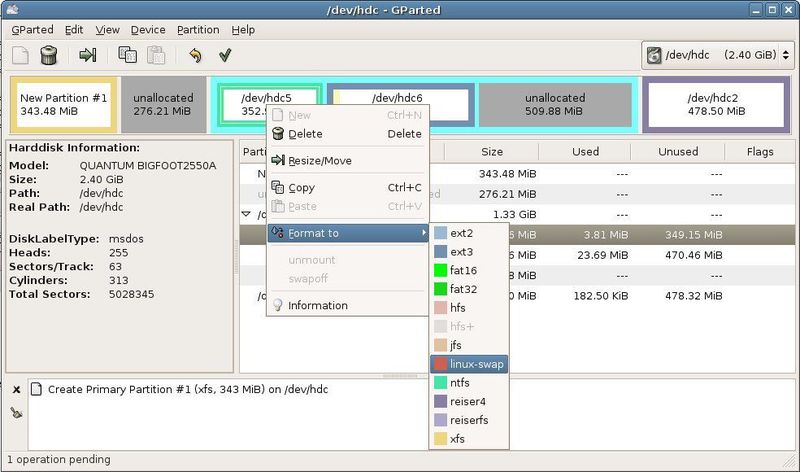This screenshot has width=800, height=472.
Task: Open the /dev/hdc device selector dropdown
Action: 716,55
